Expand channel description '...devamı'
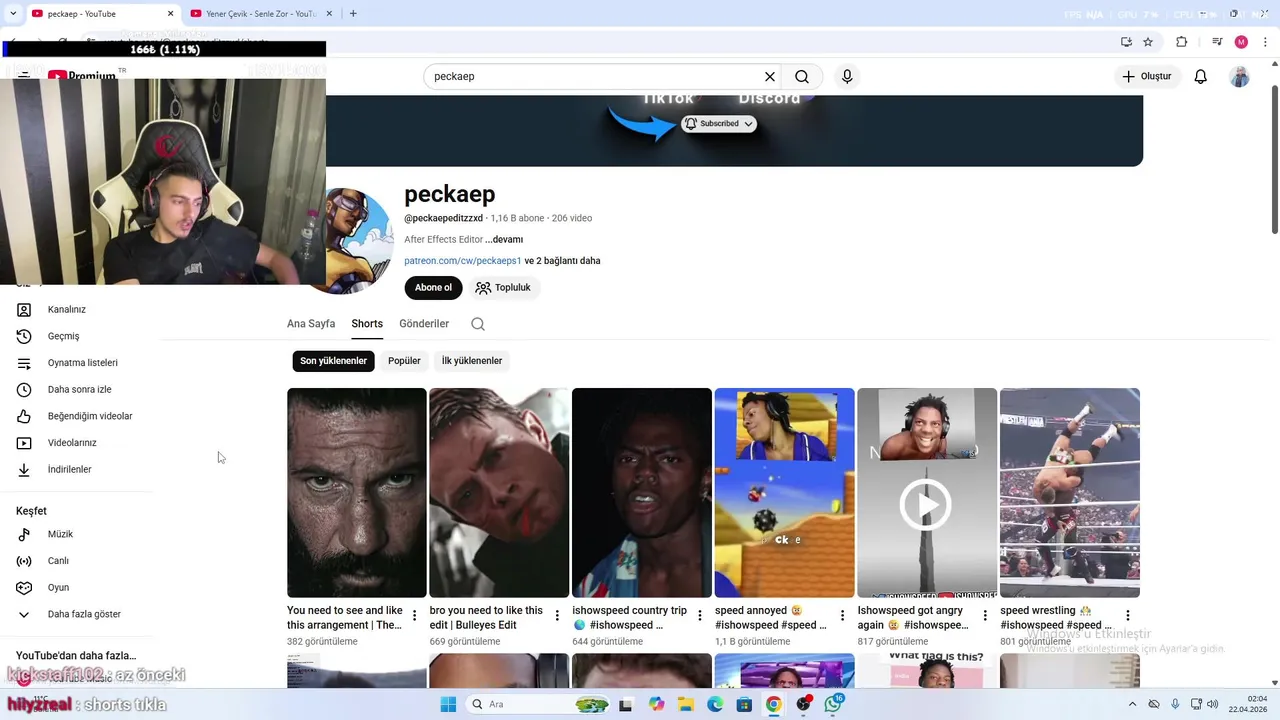Viewport: 1280px width, 720px height. [x=504, y=240]
